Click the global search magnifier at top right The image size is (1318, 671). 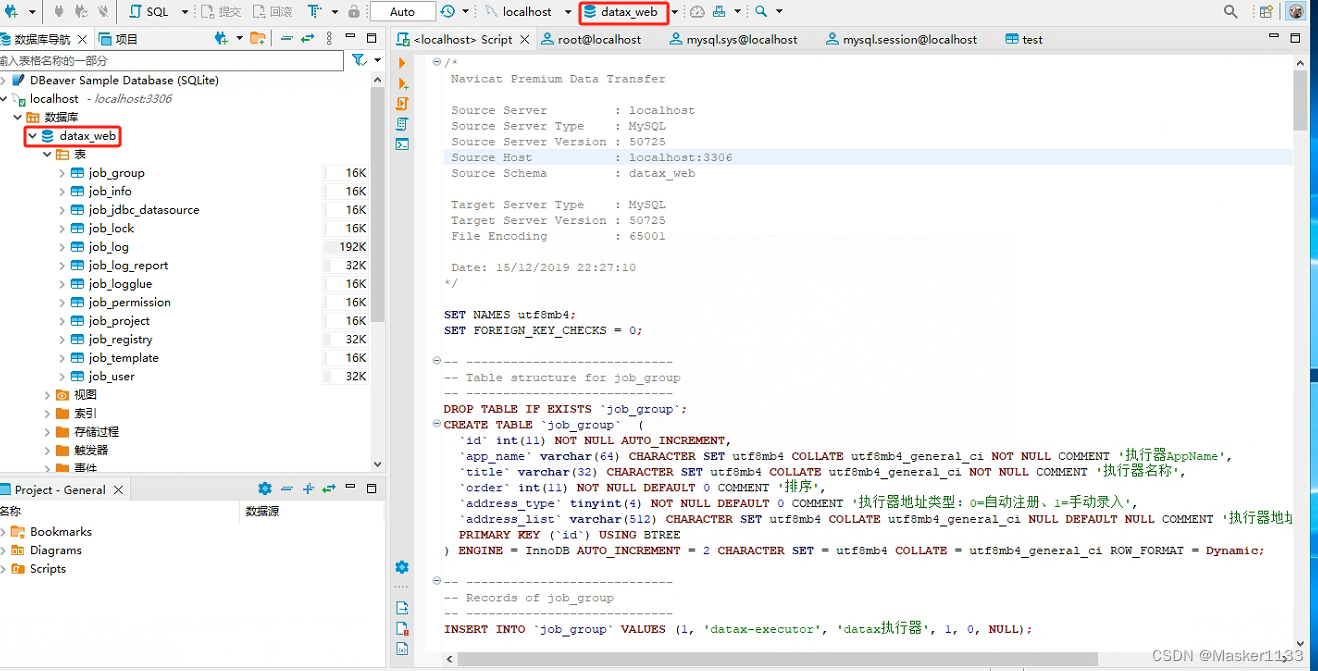pos(1231,11)
